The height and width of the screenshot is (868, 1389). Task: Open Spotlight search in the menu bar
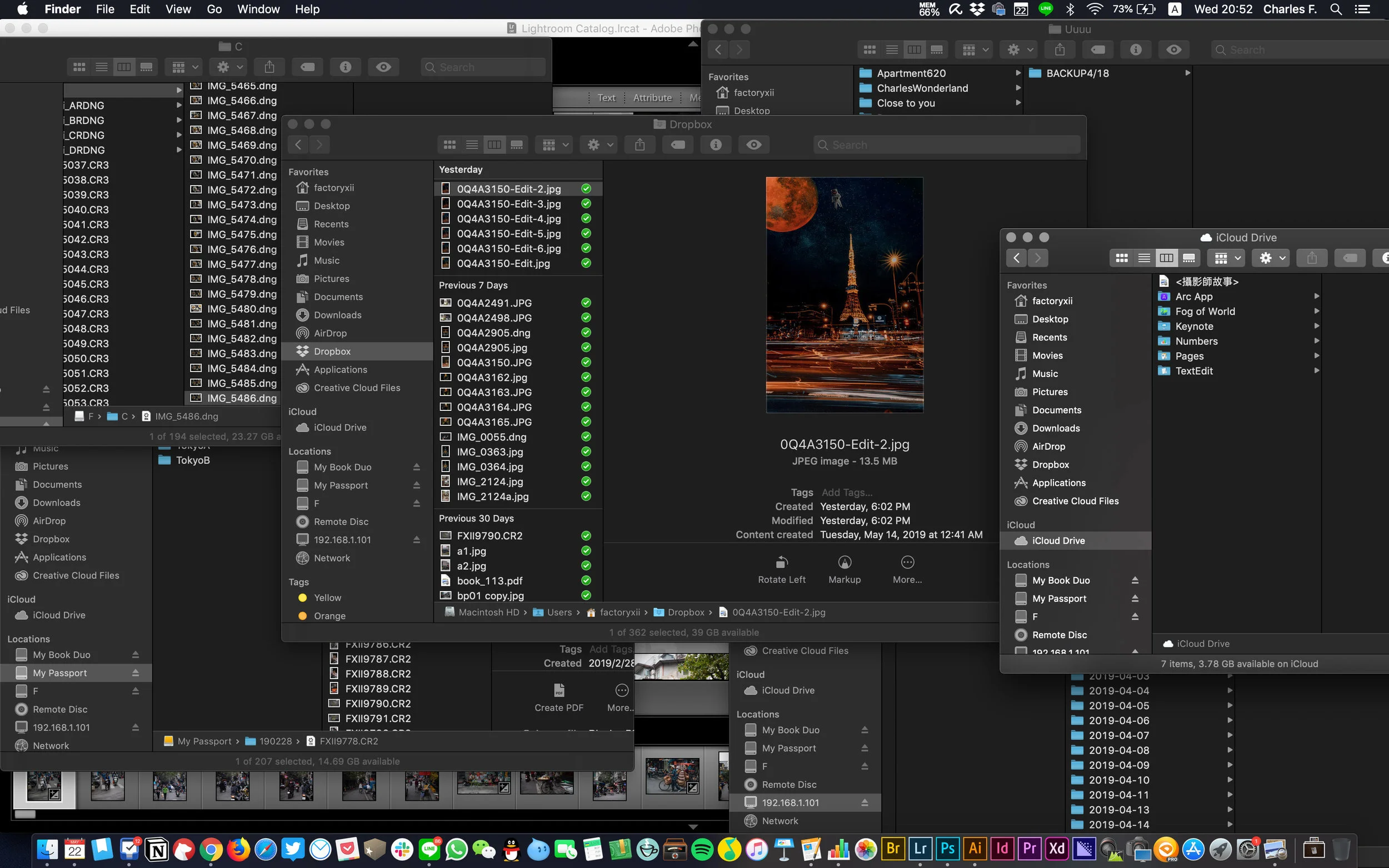point(1336,9)
